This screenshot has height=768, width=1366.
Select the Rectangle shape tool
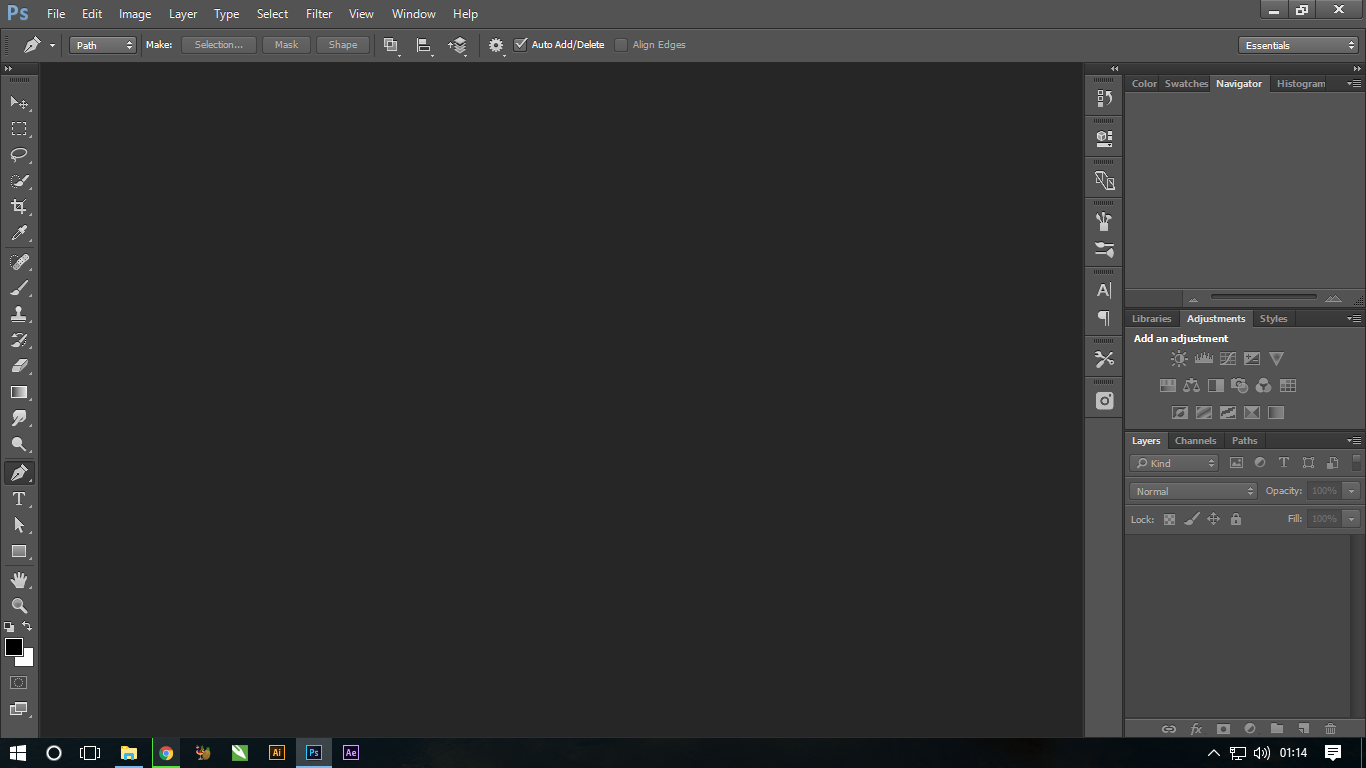(x=19, y=551)
